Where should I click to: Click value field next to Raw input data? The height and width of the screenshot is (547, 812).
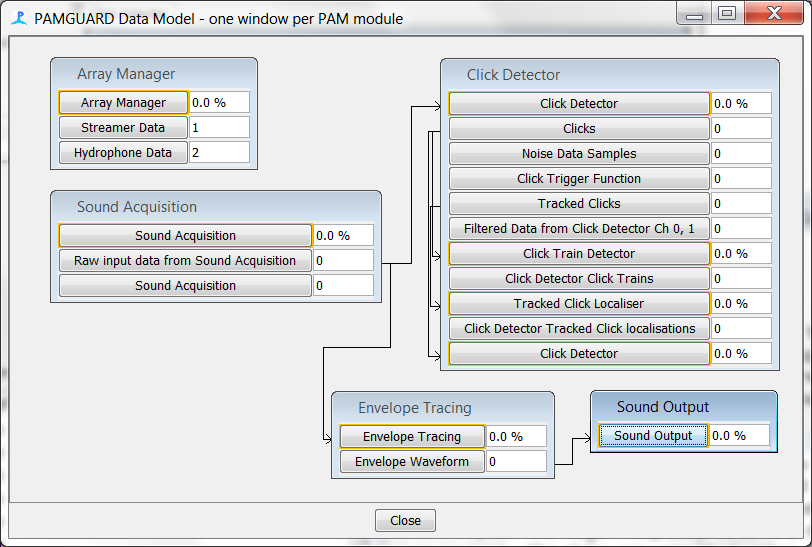[x=343, y=260]
